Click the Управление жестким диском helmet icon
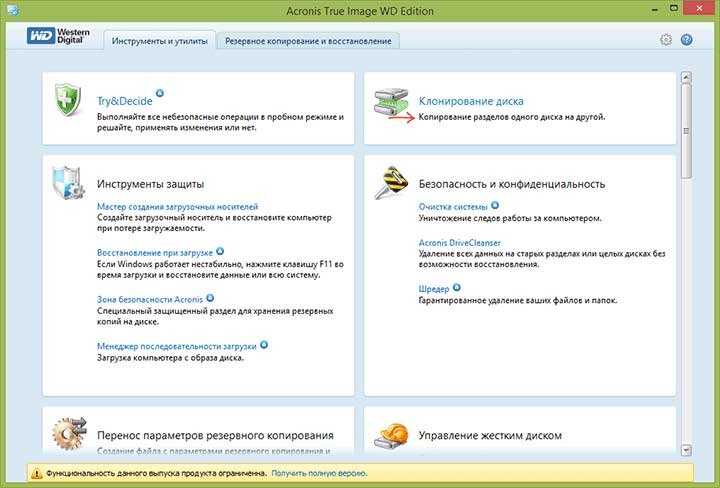 point(391,436)
